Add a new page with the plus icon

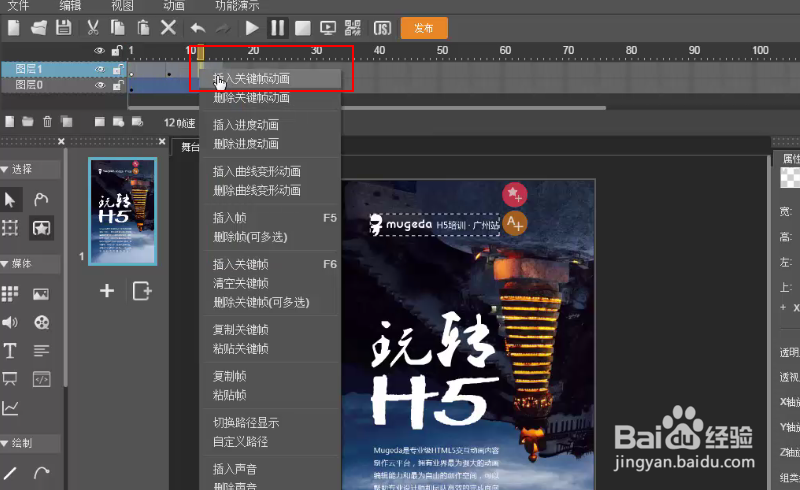[x=107, y=291]
